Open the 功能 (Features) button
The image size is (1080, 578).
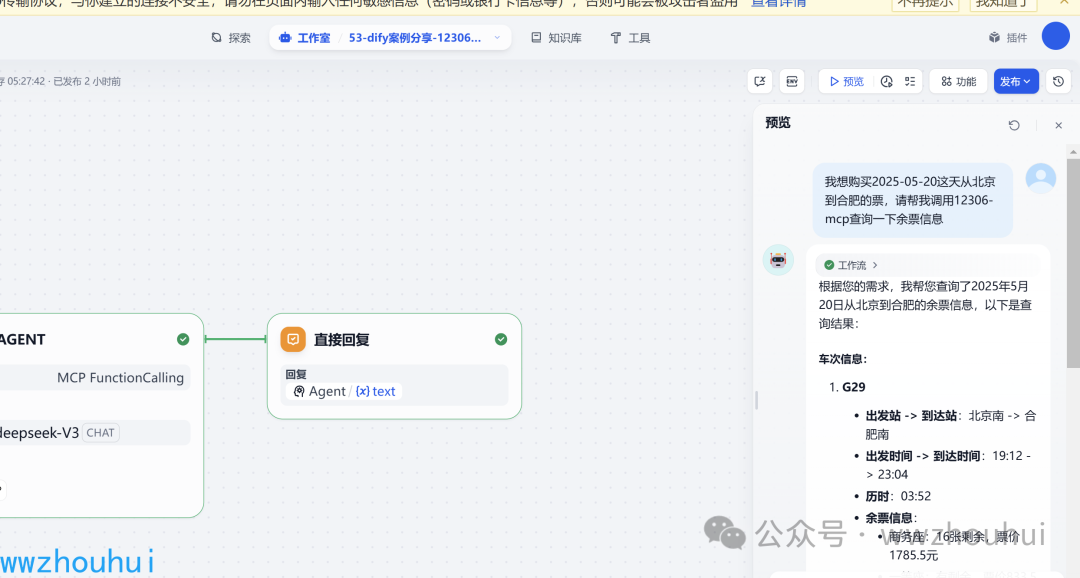tap(959, 81)
